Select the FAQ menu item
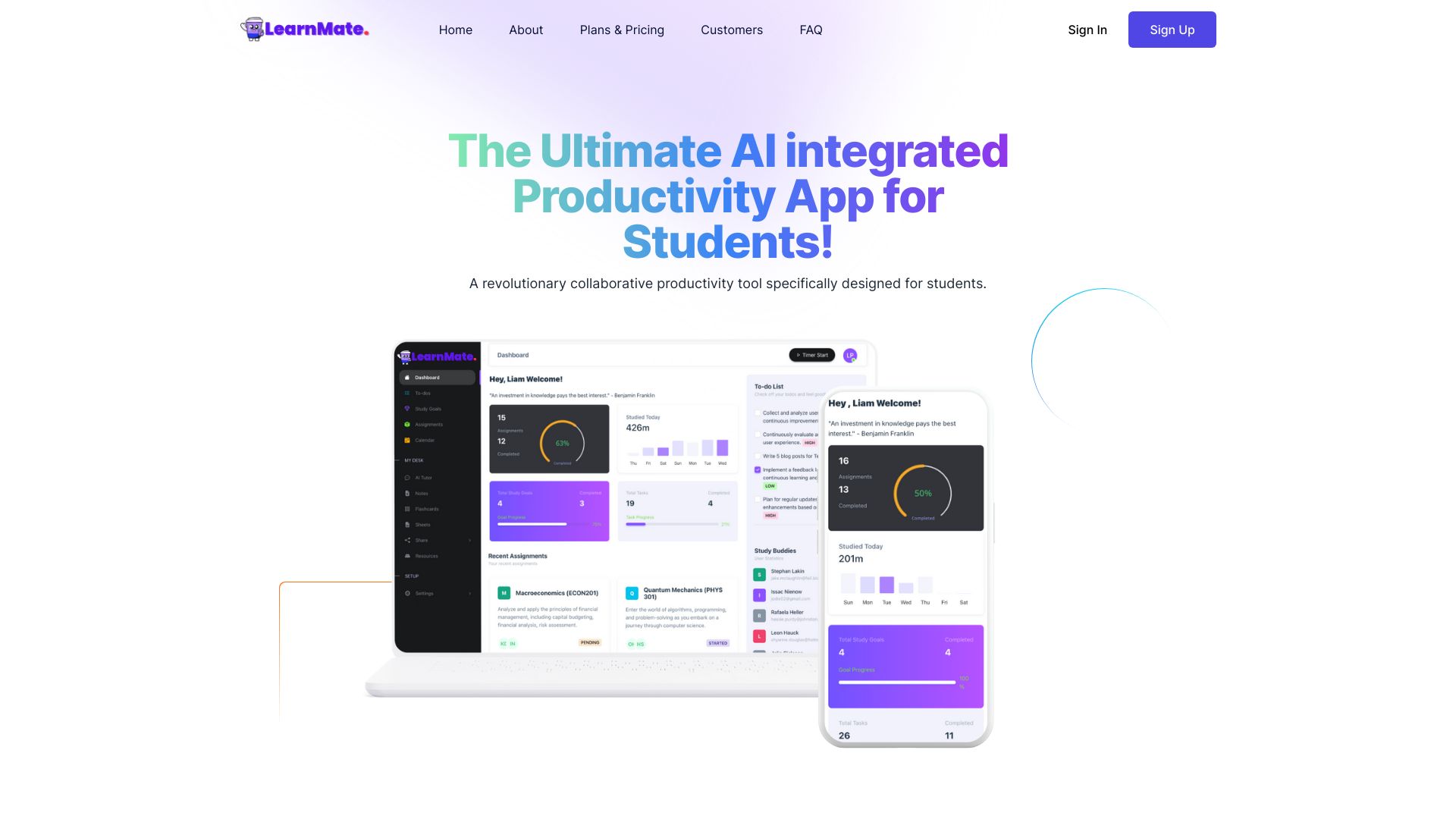Image resolution: width=1456 pixels, height=819 pixels. [811, 29]
